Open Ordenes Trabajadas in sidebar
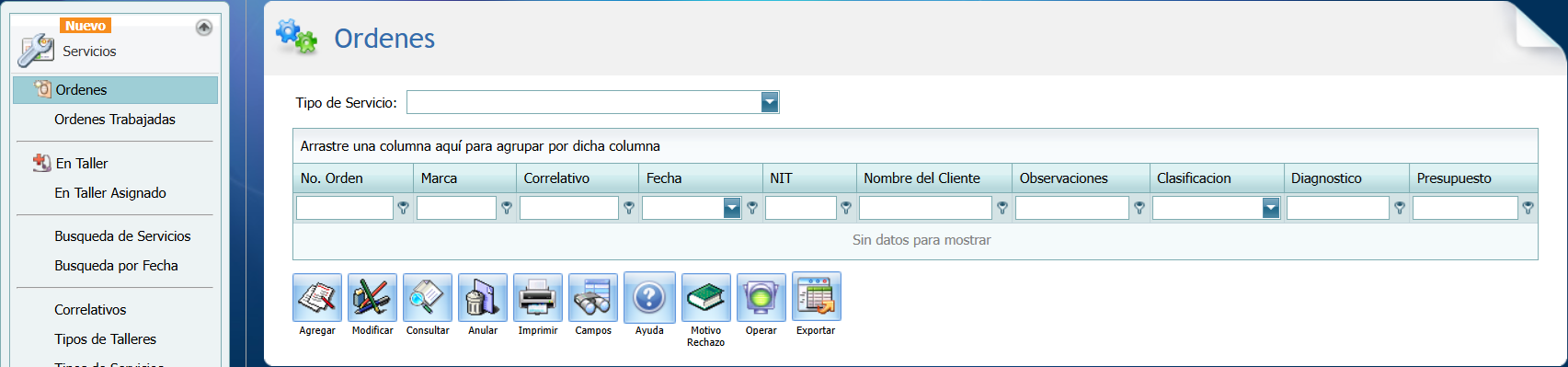Screen dimensions: 1568x367 115,120
